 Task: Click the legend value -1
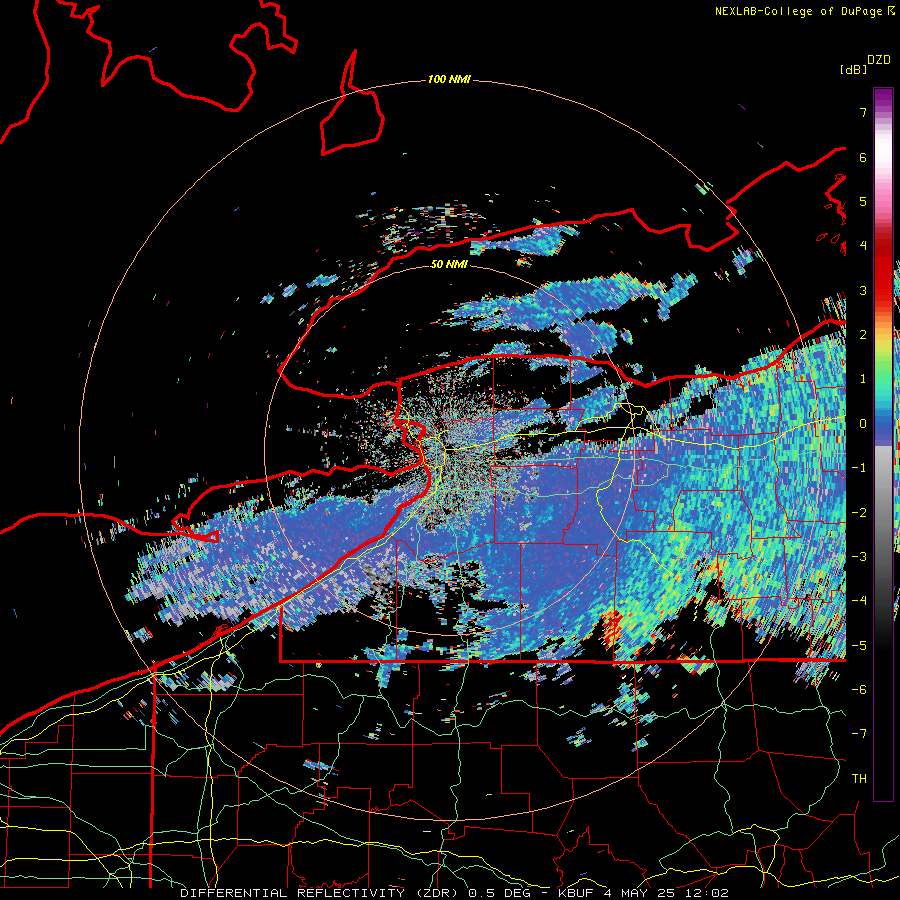[859, 468]
